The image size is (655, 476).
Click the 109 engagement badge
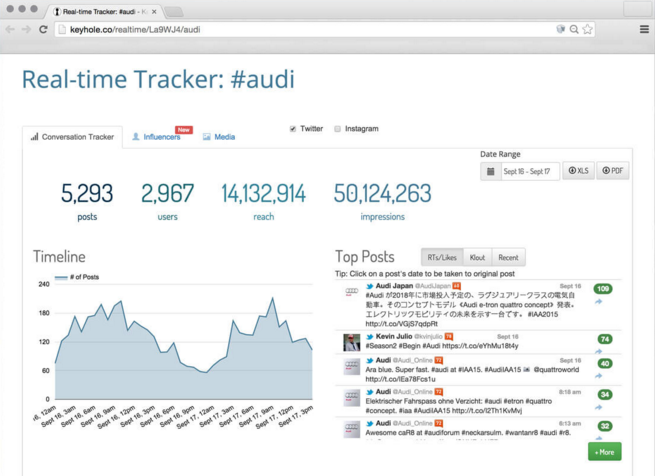click(603, 289)
